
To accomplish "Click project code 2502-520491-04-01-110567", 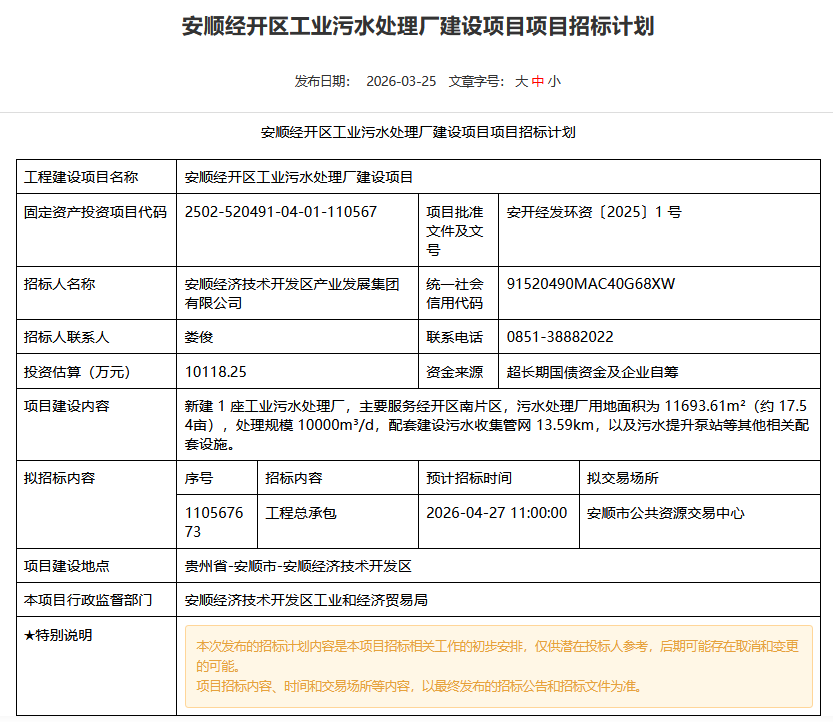I will click(x=281, y=212).
